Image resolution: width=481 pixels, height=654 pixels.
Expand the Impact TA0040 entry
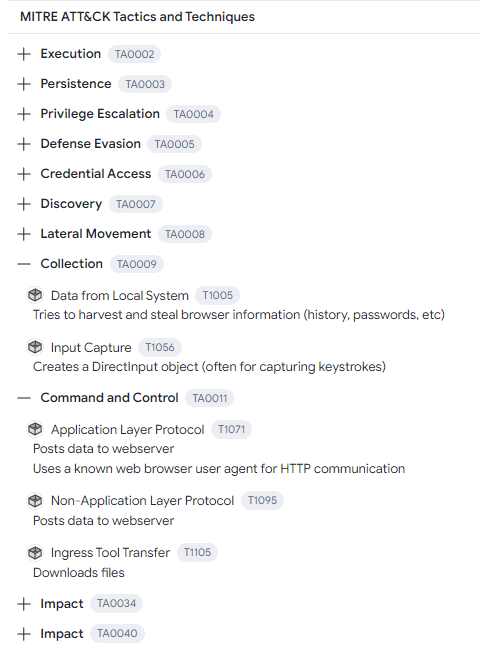(24, 634)
